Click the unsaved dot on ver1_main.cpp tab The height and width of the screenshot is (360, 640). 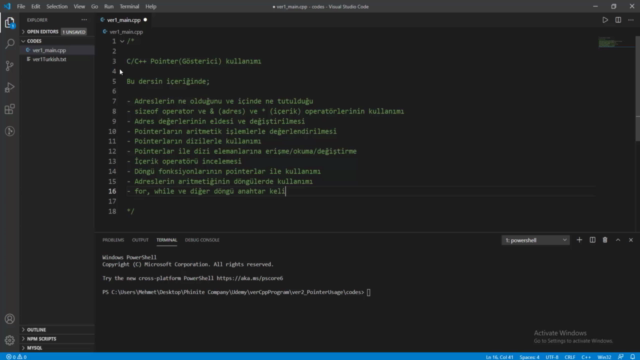click(145, 20)
